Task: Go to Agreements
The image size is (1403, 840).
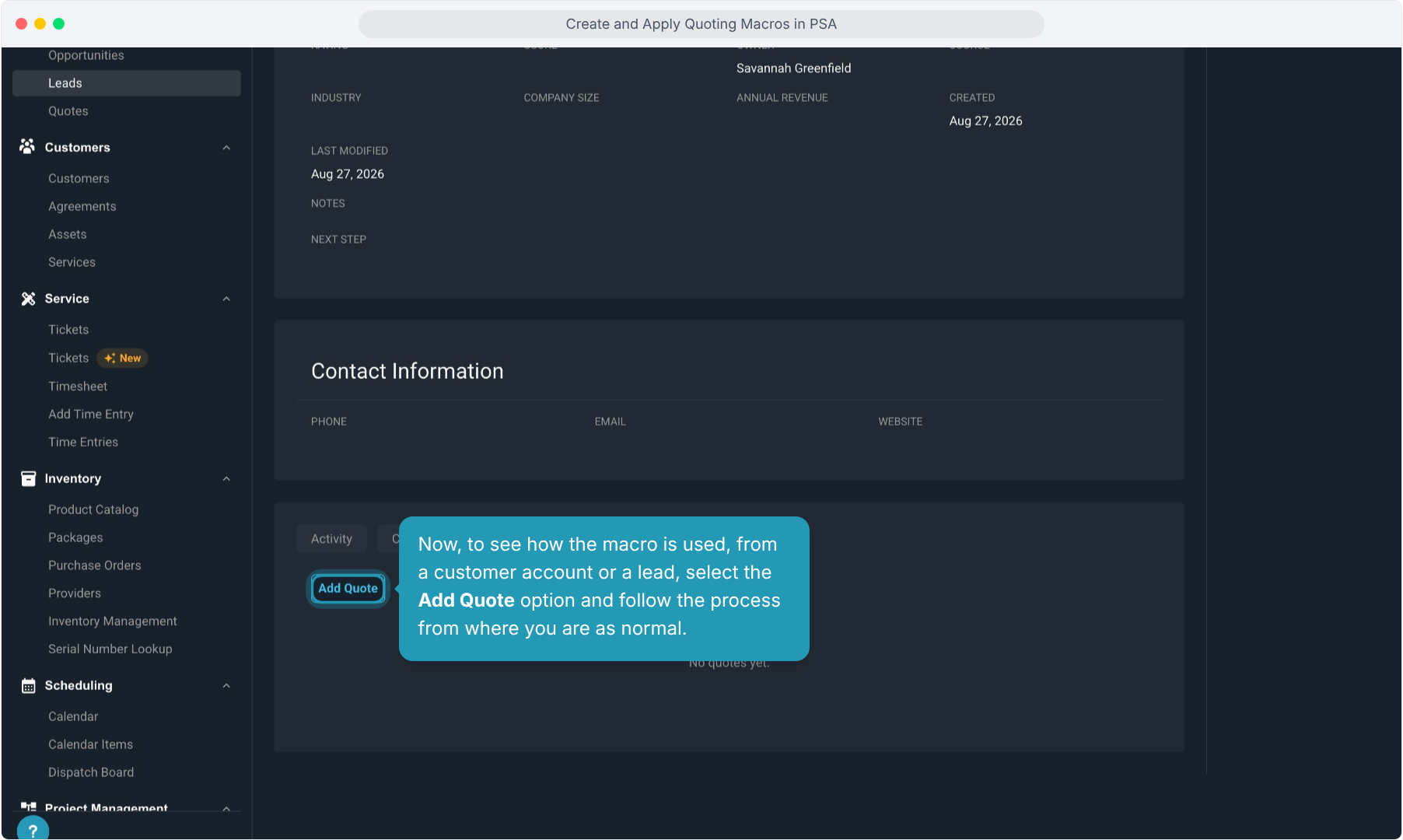Action: point(82,206)
